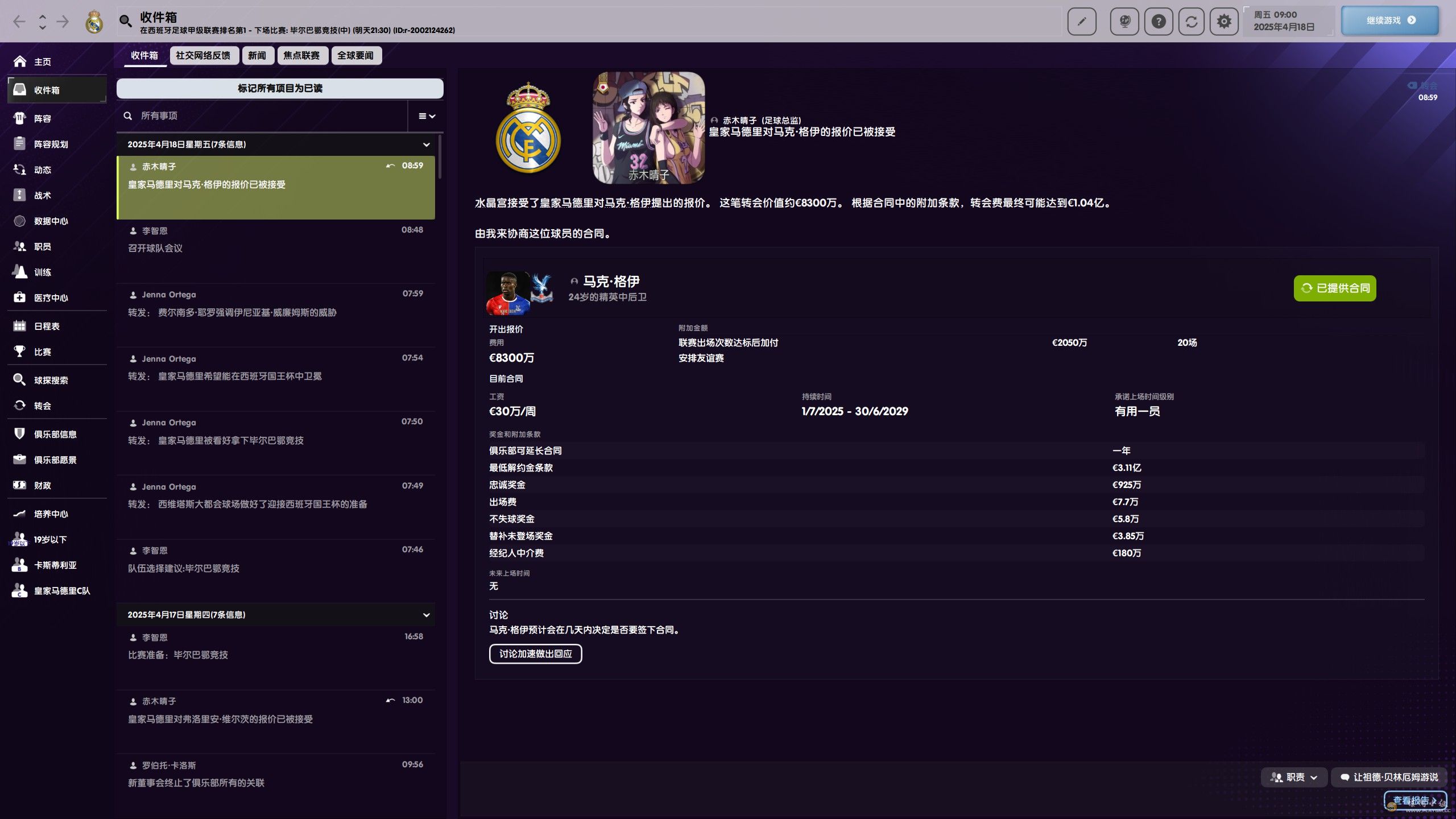Click 让祖德·贝林厄姆游说 button
Screen dimensions: 1456x819
pyautogui.click(x=1388, y=777)
